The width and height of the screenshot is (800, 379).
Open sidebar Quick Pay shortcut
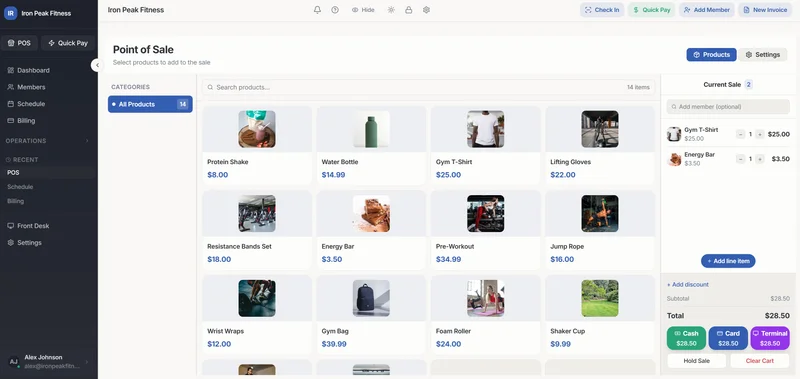68,43
